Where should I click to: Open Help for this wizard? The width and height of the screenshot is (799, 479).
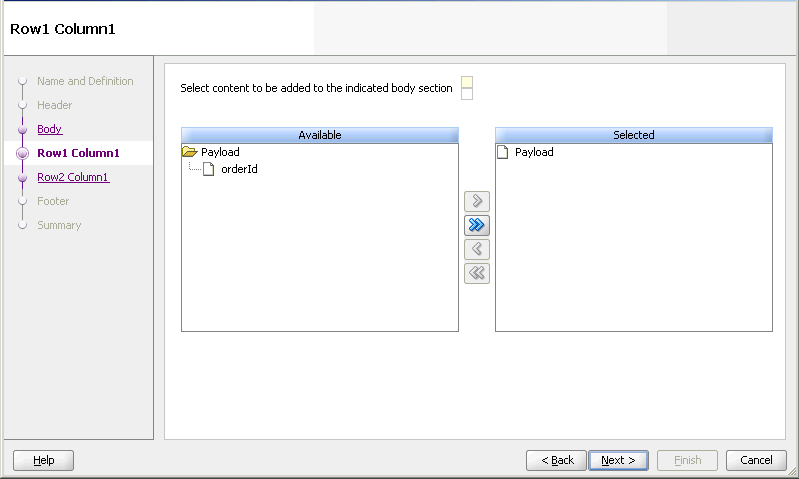tap(43, 460)
